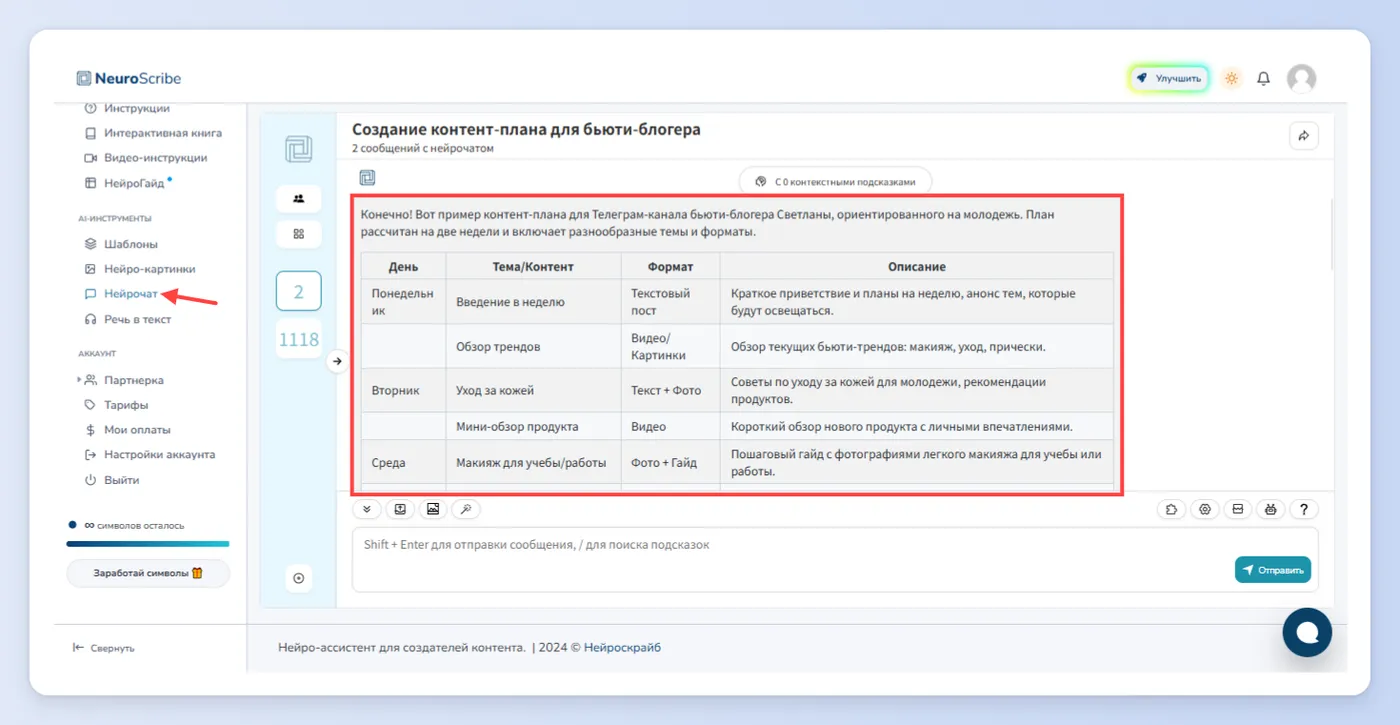Open Инструкции in sidebar
Viewport: 1400px width, 725px height.
click(x=126, y=108)
